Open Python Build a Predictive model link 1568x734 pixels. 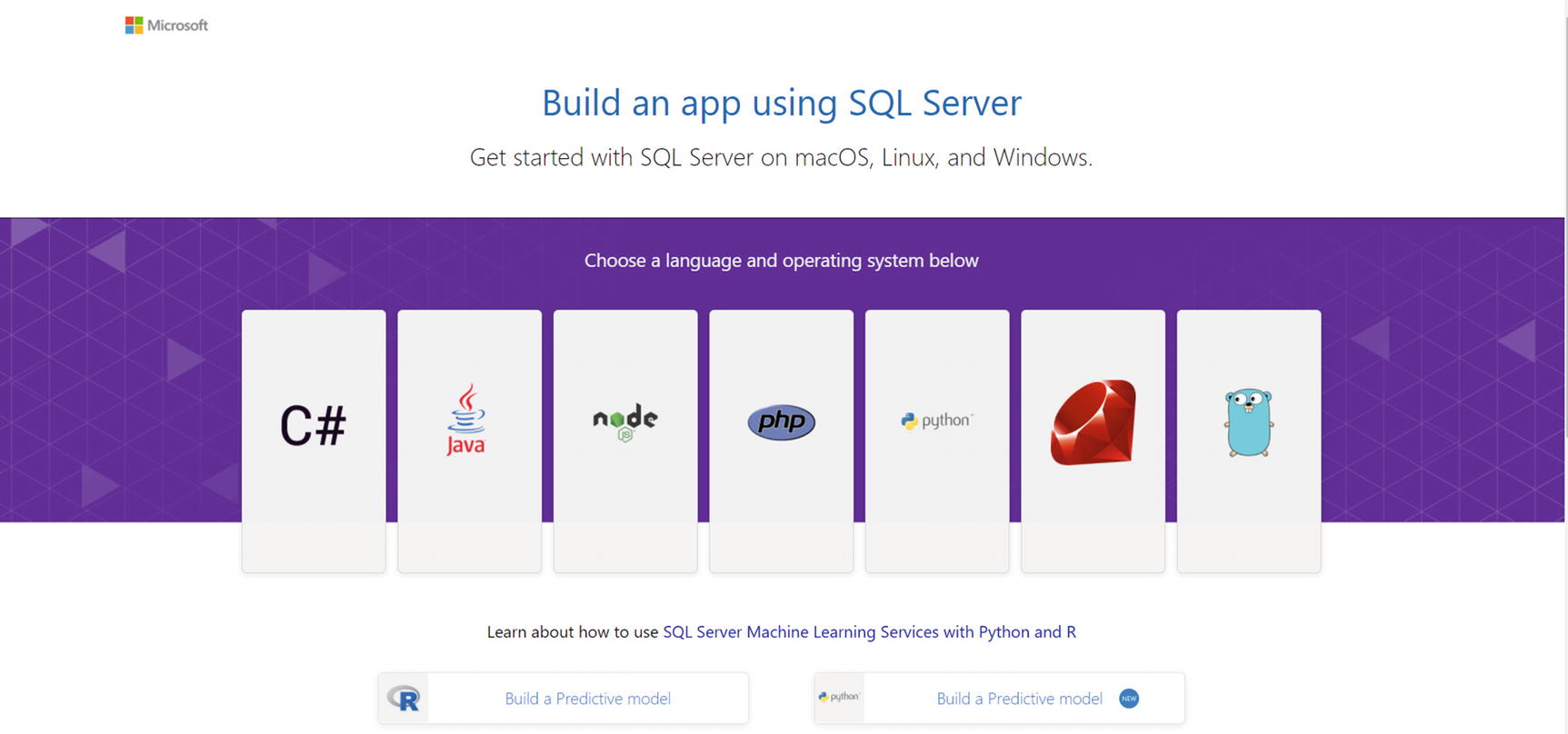pos(1020,699)
